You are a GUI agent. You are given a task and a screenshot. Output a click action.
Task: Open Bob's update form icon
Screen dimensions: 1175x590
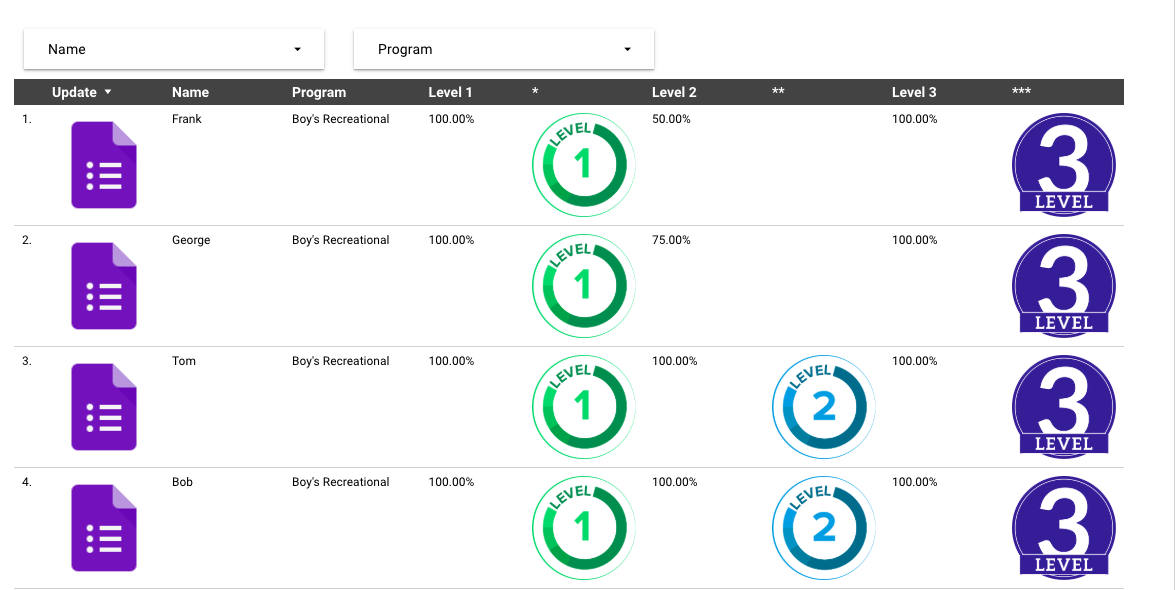[103, 527]
